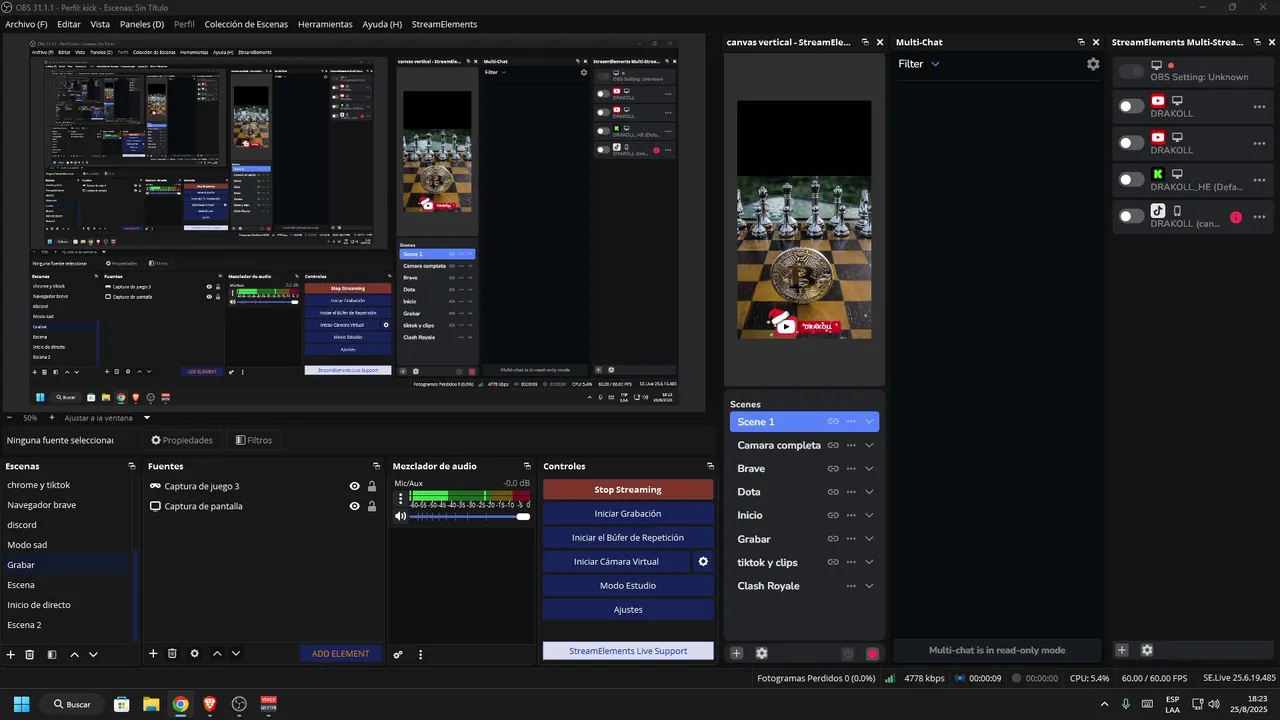Click the ADD ELEMENT button
Image resolution: width=1280 pixels, height=720 pixels.
pos(340,653)
